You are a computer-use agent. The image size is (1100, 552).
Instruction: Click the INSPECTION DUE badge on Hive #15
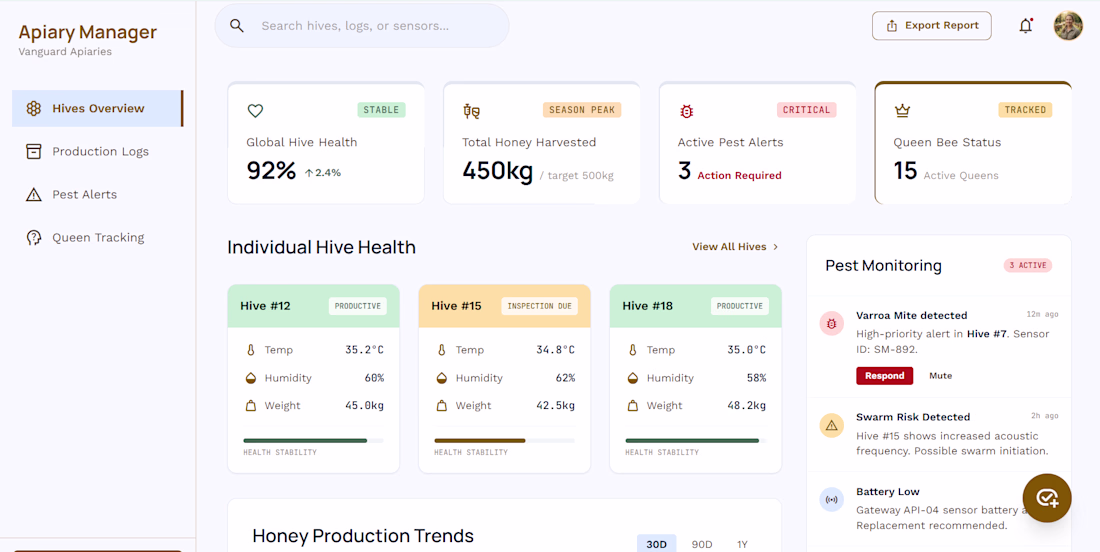(539, 307)
